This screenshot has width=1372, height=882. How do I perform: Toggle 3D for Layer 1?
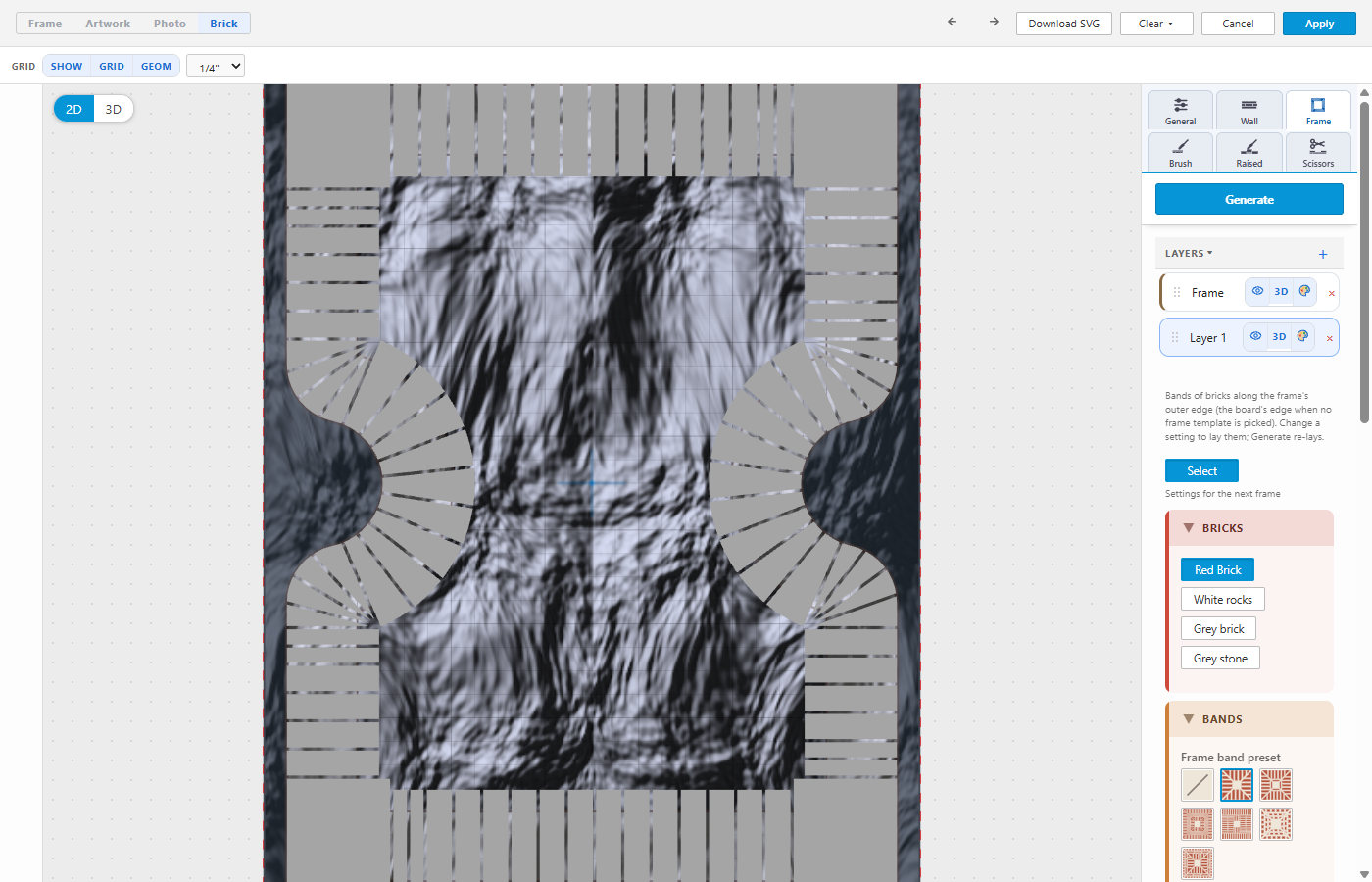coord(1279,336)
